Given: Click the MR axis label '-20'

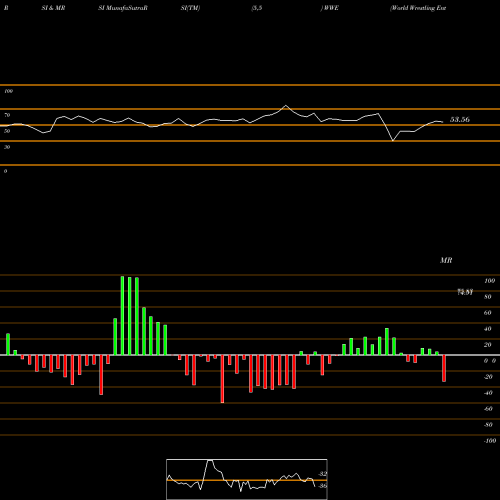Looking at the screenshot, I should (488, 377).
